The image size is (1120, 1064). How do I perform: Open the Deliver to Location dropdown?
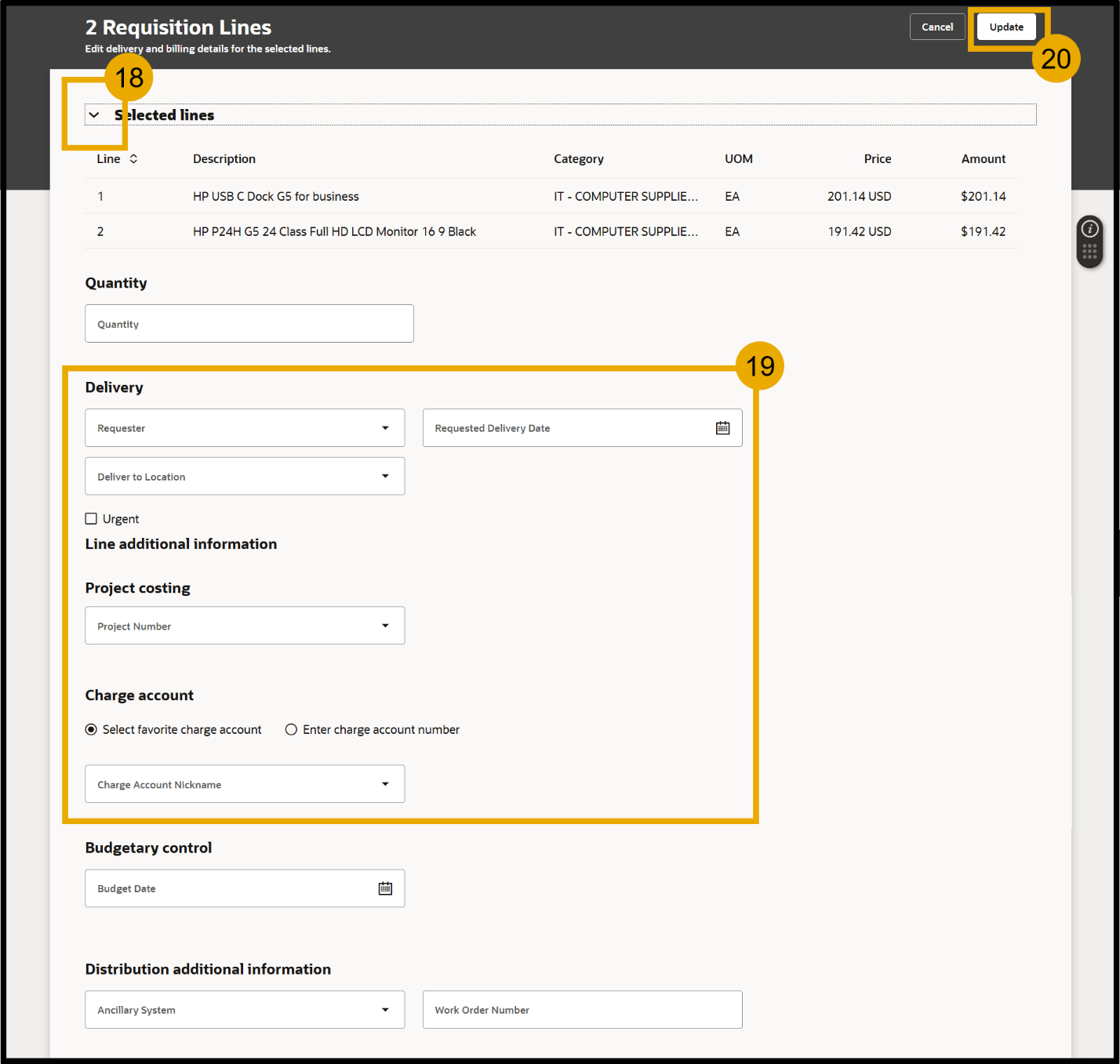coord(385,476)
